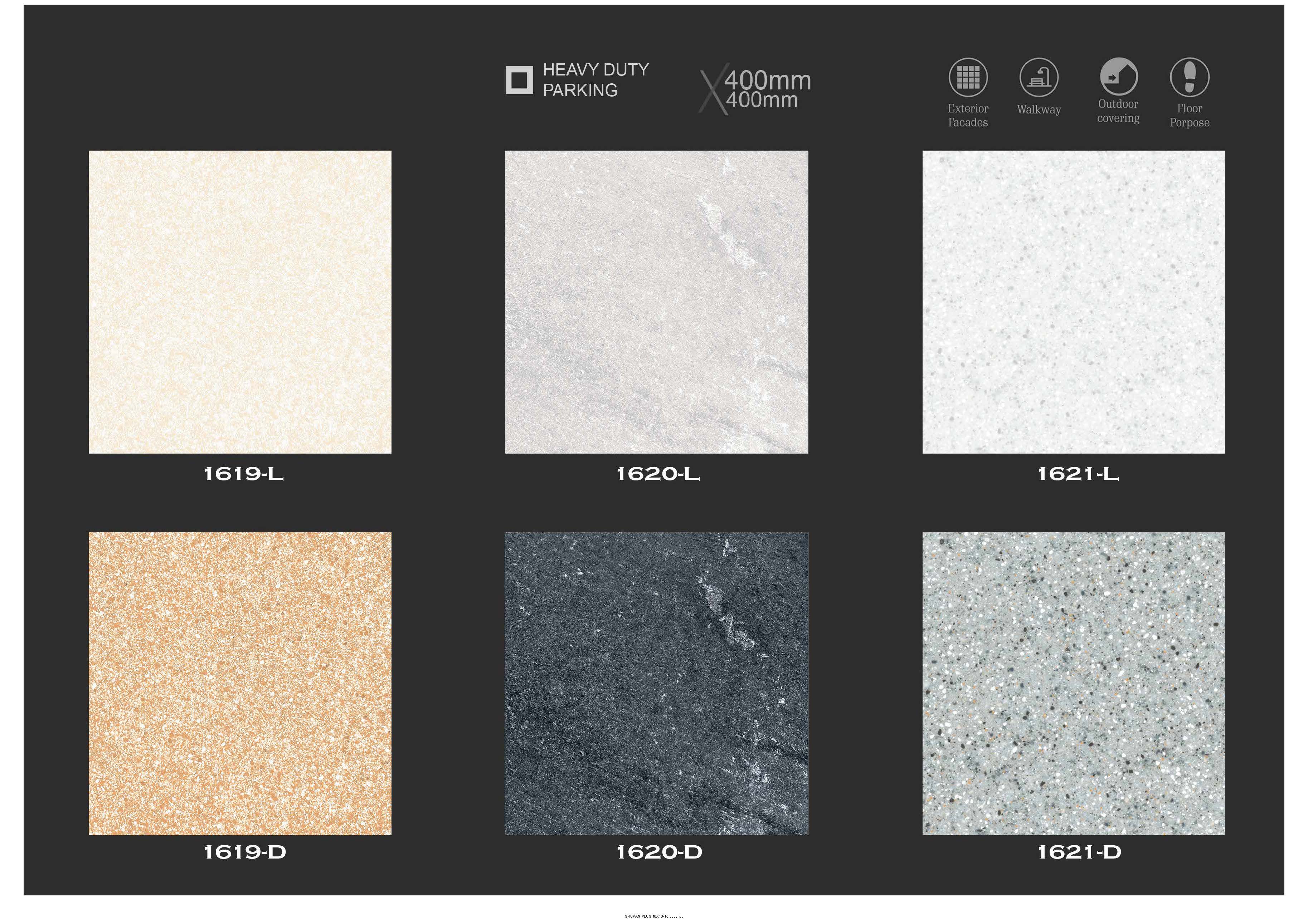Image resolution: width=1308 pixels, height=924 pixels.
Task: Pick the grey terrazzo 1621-D tile sample
Action: 1073,683
